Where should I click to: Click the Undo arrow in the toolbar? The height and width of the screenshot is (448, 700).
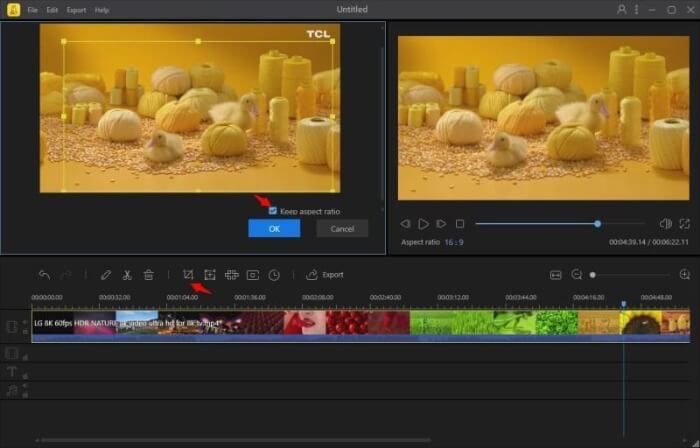(x=44, y=274)
